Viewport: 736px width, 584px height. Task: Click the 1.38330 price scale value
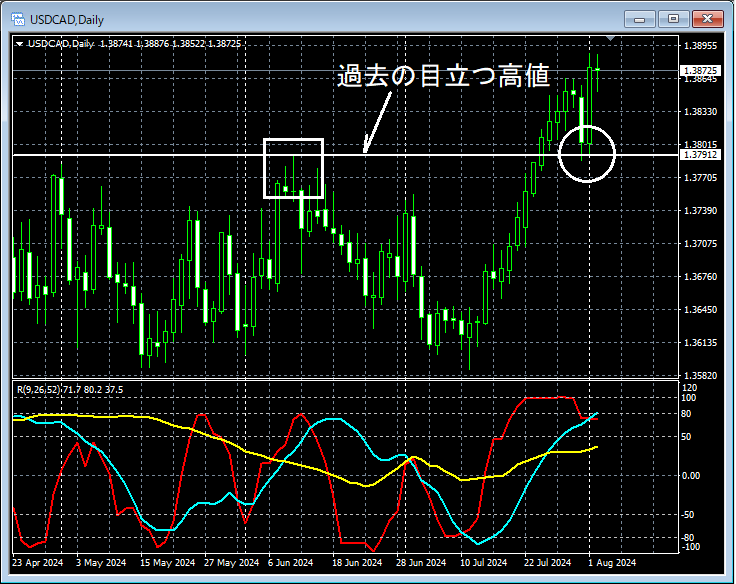tap(700, 112)
